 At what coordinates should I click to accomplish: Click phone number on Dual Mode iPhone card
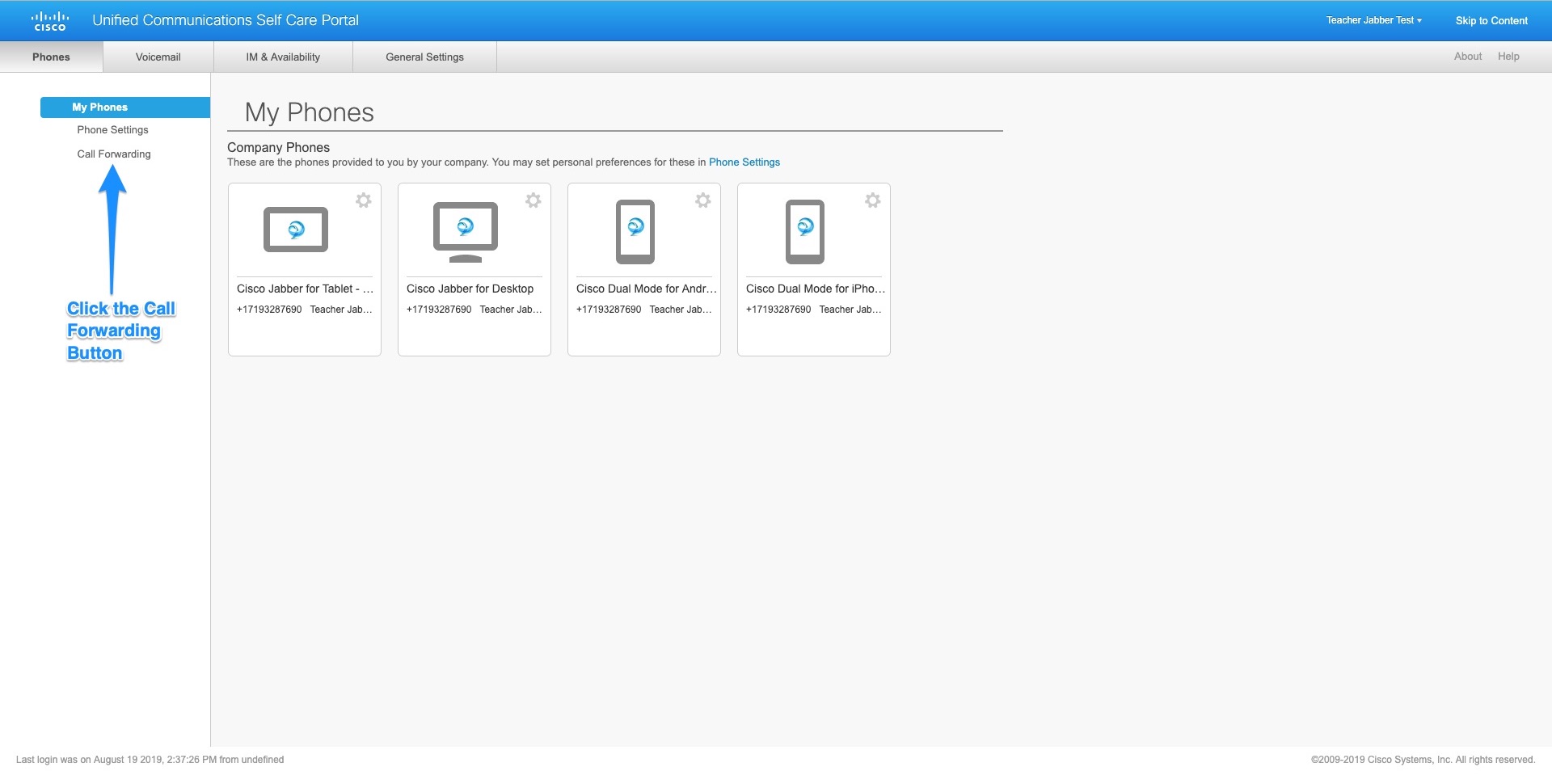(778, 310)
